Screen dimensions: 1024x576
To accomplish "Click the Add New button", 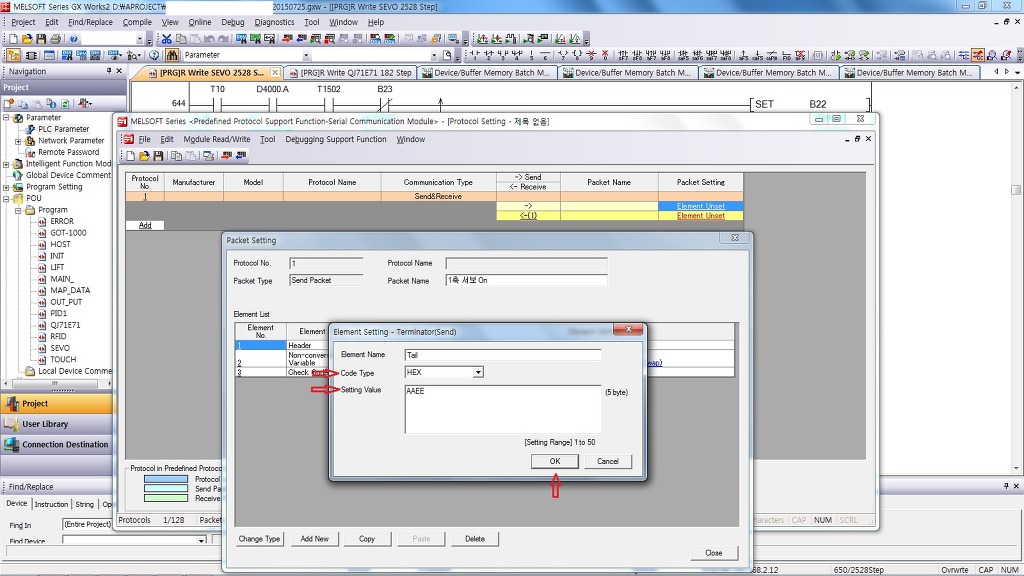I will point(314,538).
